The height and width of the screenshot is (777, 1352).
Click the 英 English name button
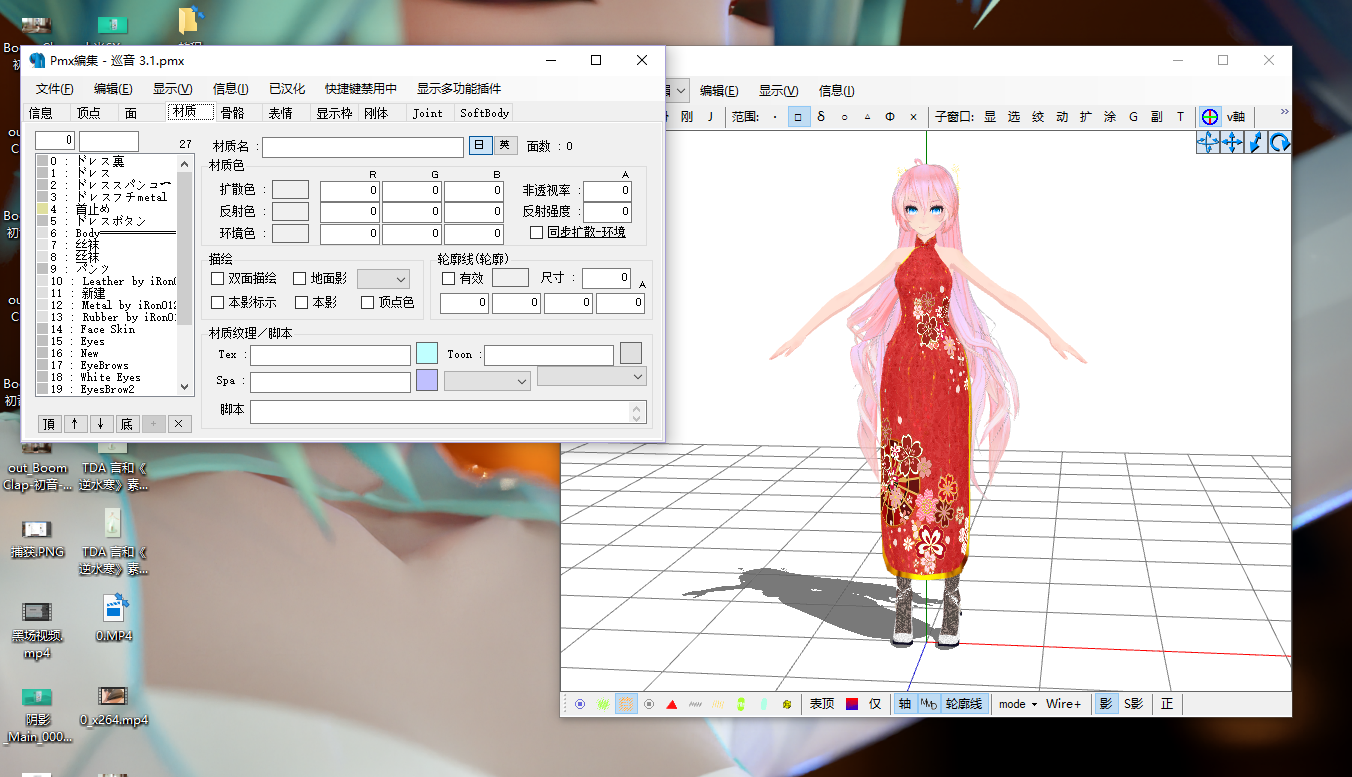coord(506,146)
